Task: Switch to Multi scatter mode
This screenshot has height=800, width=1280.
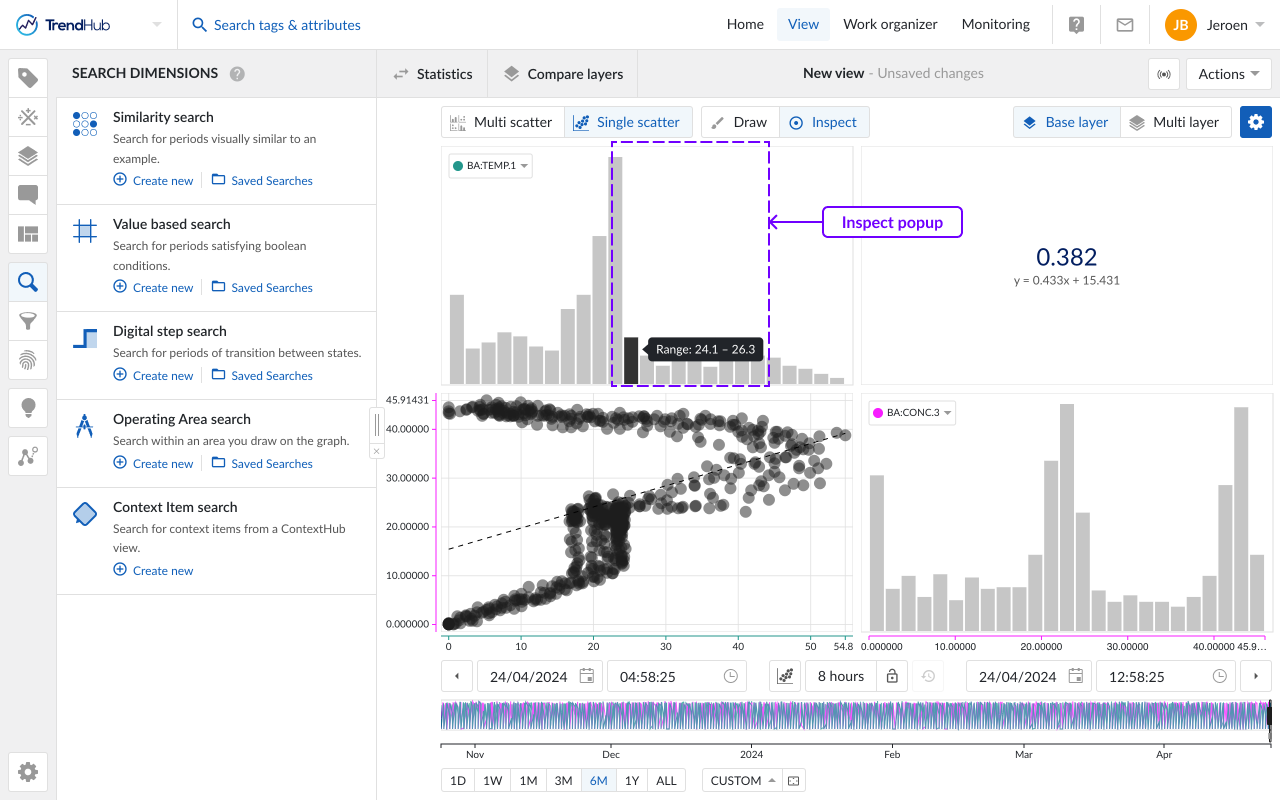Action: pyautogui.click(x=502, y=122)
